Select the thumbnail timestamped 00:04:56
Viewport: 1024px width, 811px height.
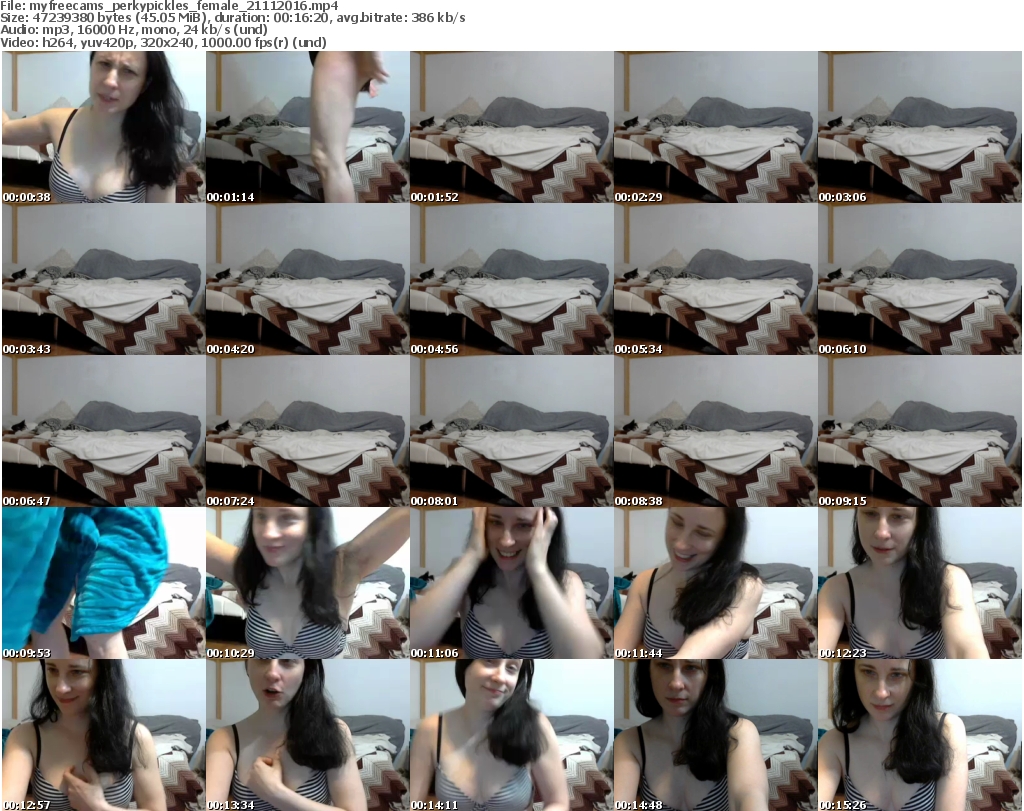point(511,279)
